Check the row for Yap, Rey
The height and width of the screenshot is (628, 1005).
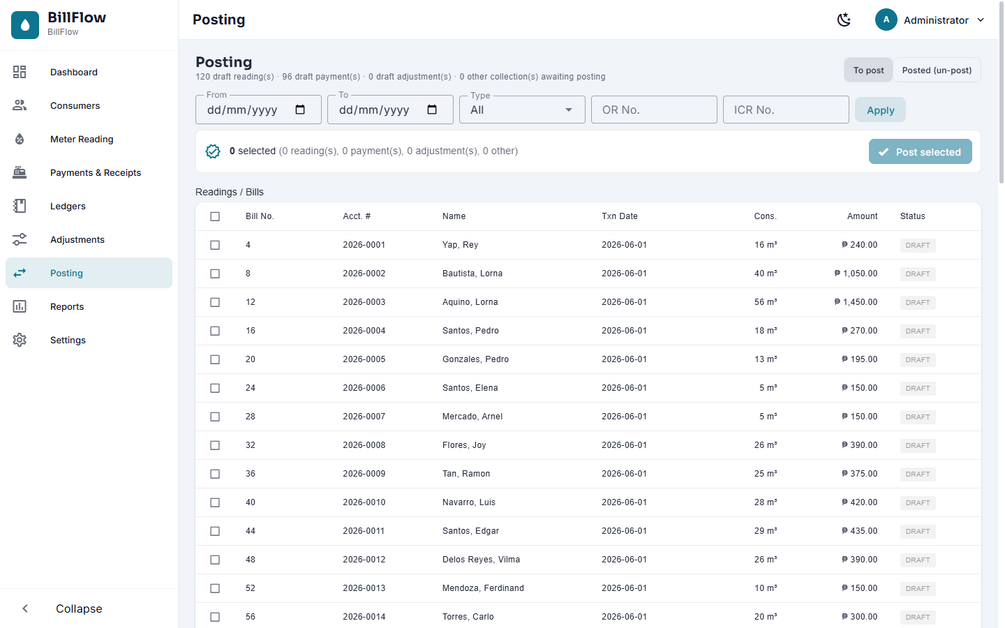tap(215, 245)
